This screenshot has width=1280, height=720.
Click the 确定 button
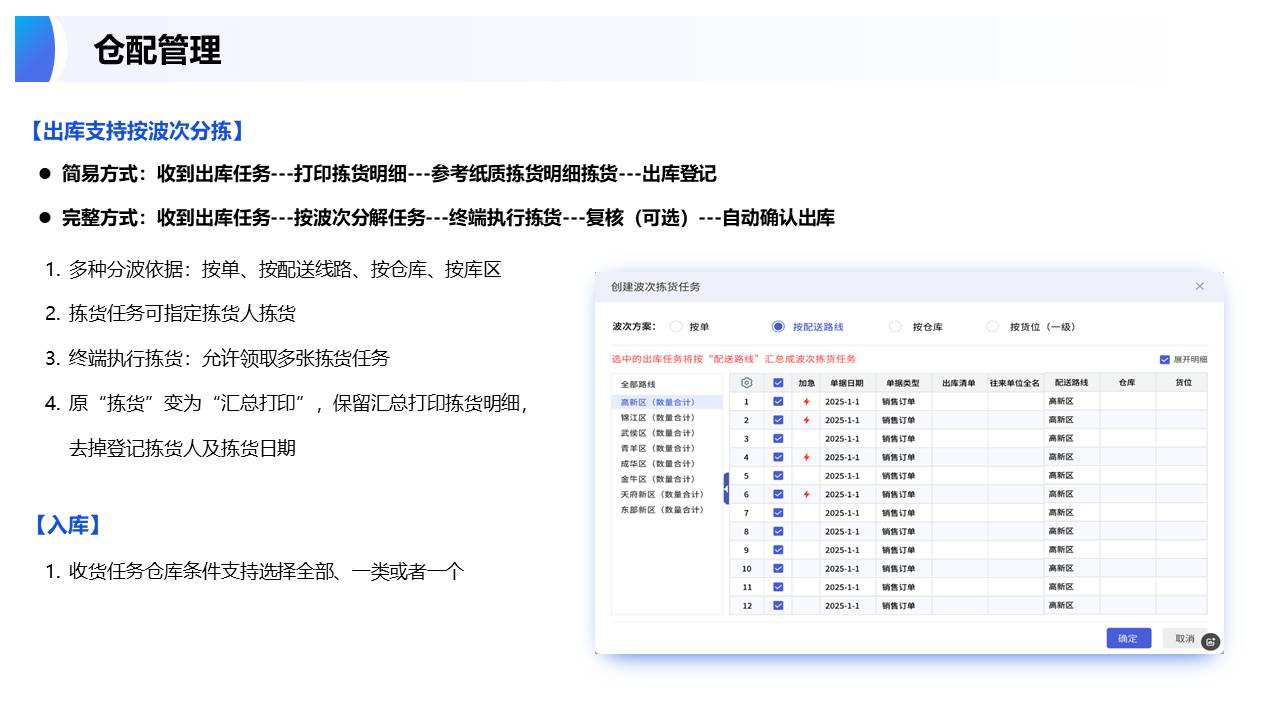1128,638
